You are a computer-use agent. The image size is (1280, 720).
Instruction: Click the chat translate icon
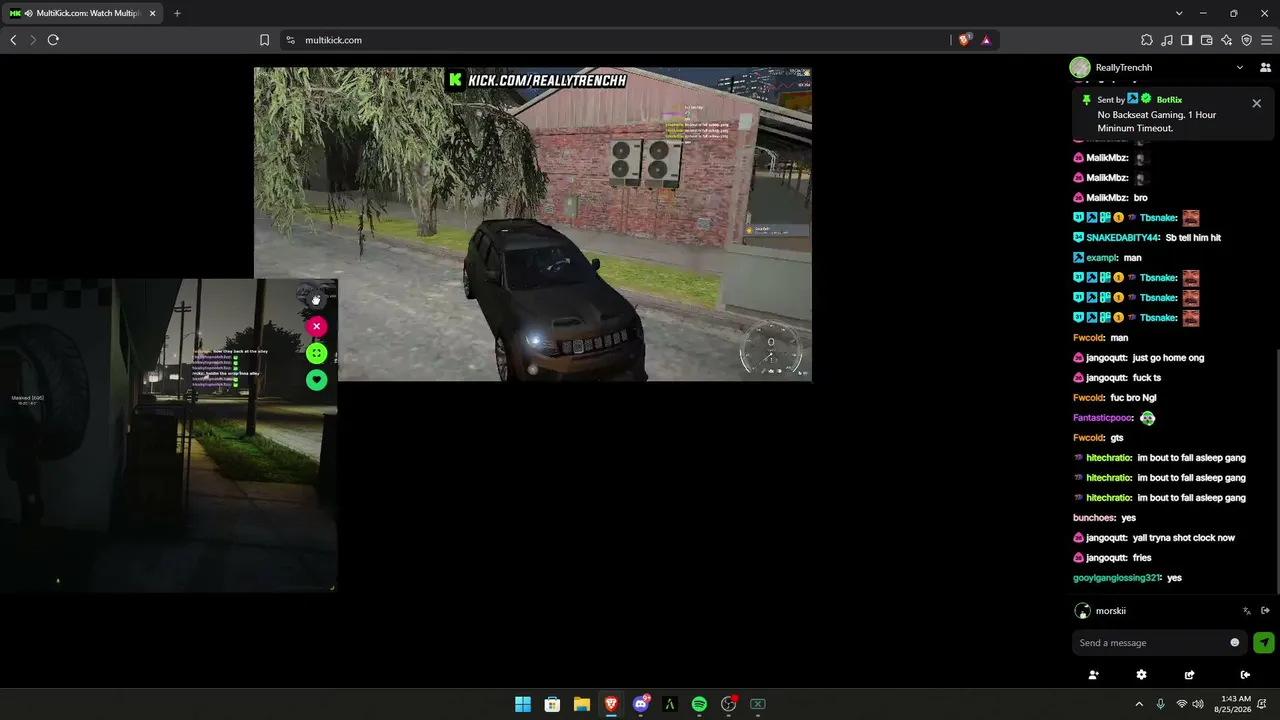click(1247, 611)
